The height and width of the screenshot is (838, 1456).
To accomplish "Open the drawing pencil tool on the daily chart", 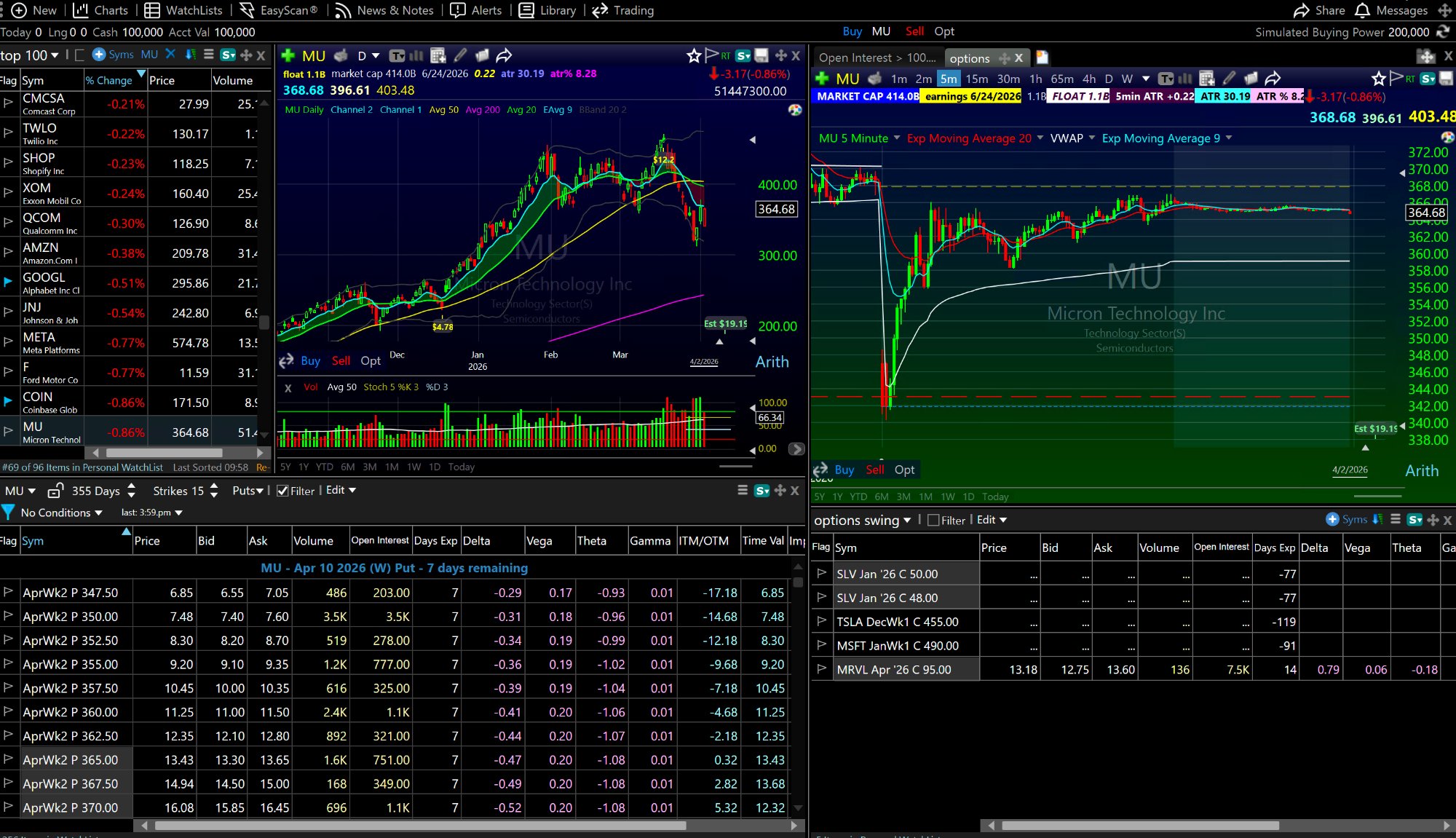I will [x=460, y=55].
